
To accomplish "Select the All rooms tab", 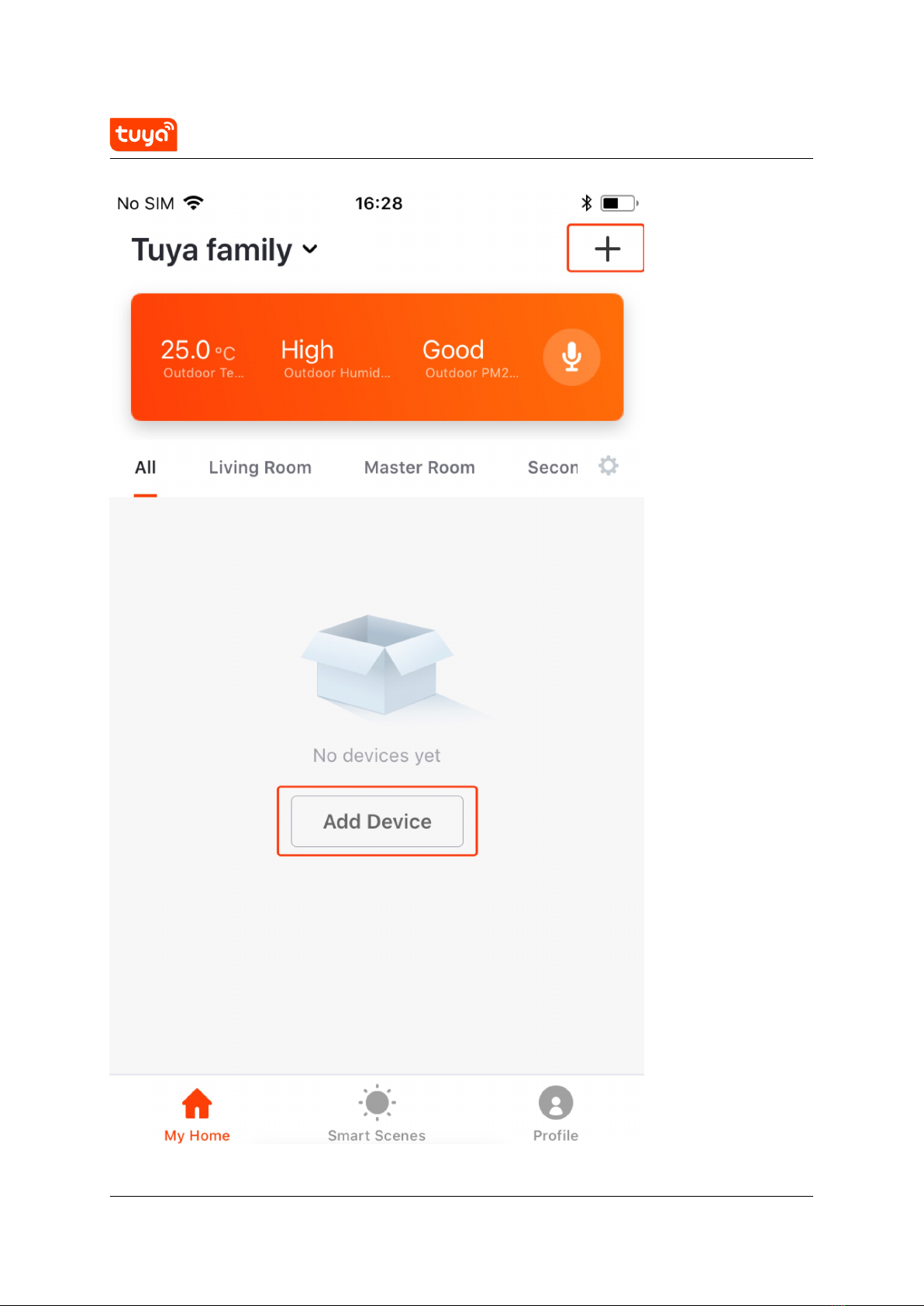I will click(x=145, y=467).
